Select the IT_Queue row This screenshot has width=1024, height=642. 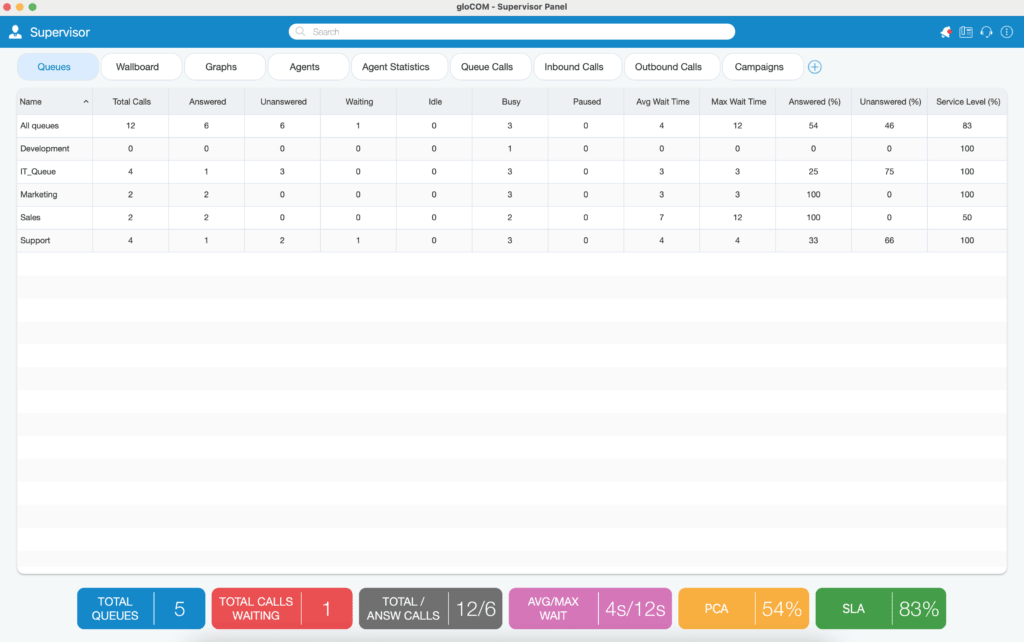pos(512,172)
